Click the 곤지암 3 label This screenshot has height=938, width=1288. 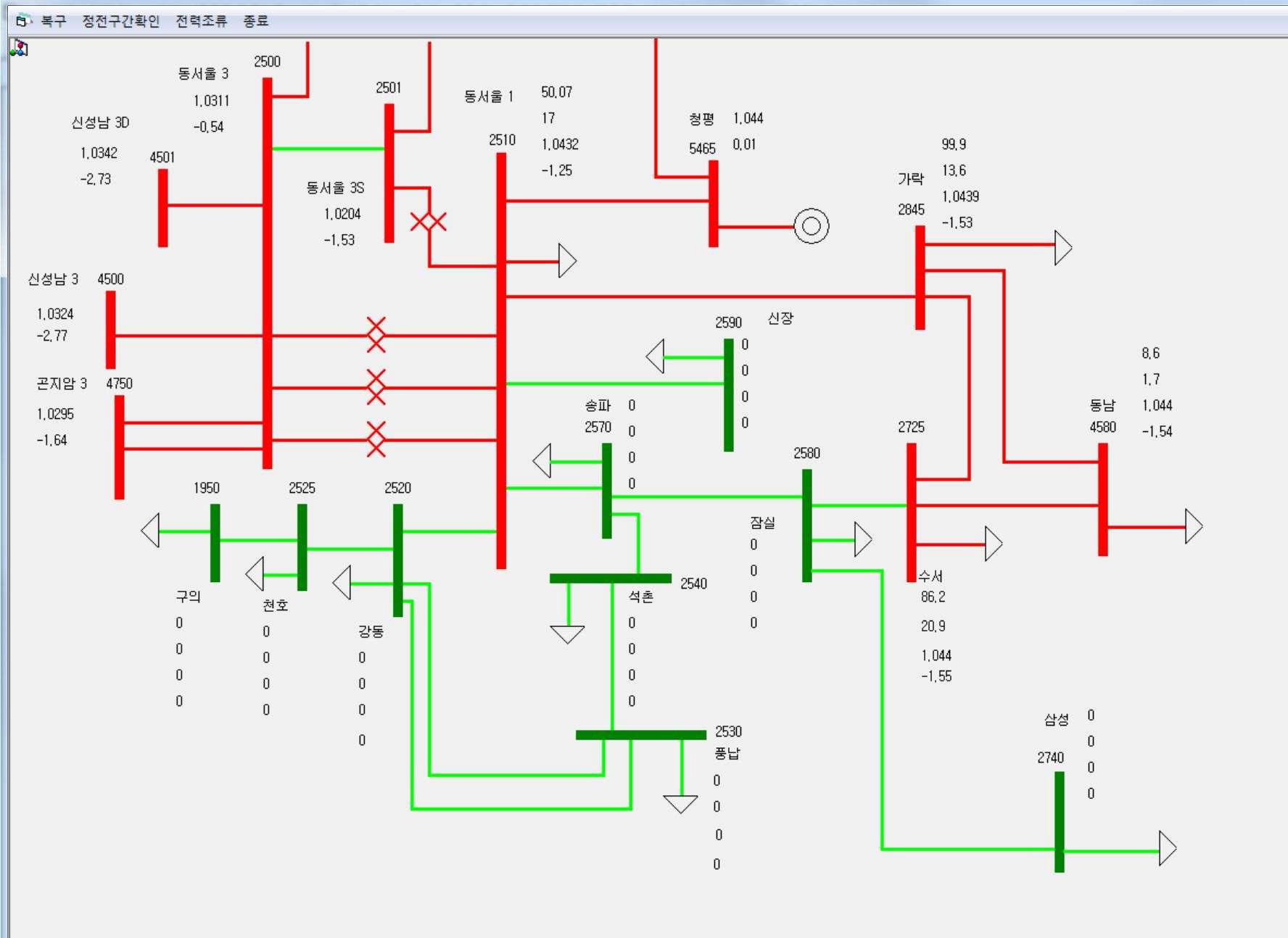coord(62,383)
